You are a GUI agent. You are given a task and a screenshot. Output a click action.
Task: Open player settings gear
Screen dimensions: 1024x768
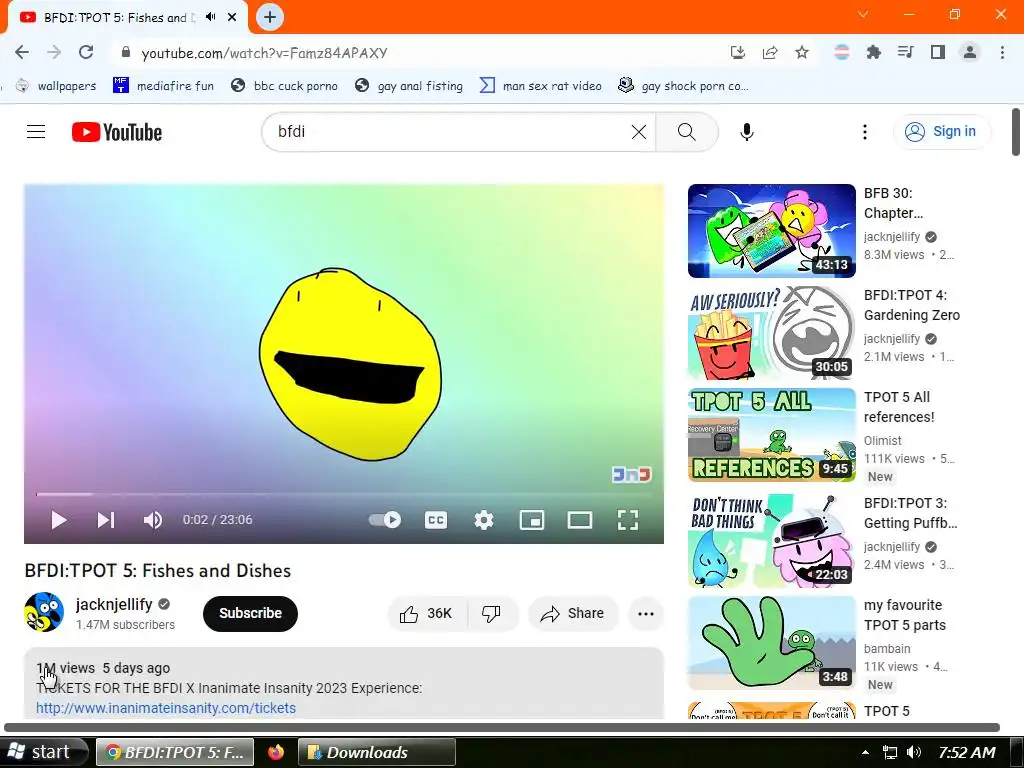(x=484, y=520)
